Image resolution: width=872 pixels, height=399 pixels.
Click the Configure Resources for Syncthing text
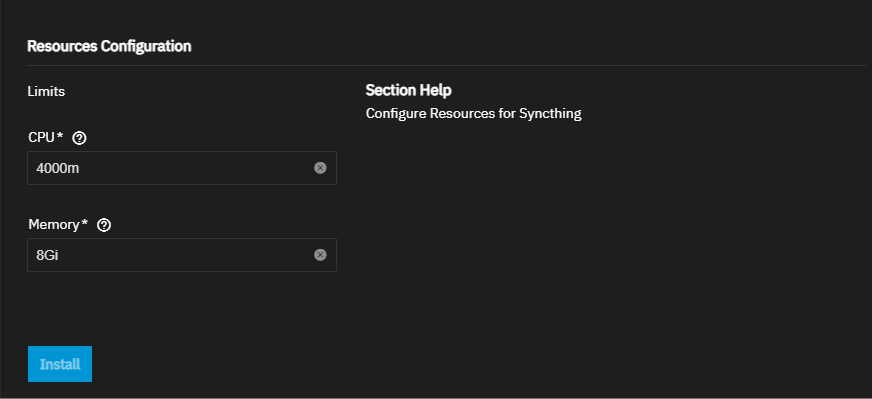[474, 114]
